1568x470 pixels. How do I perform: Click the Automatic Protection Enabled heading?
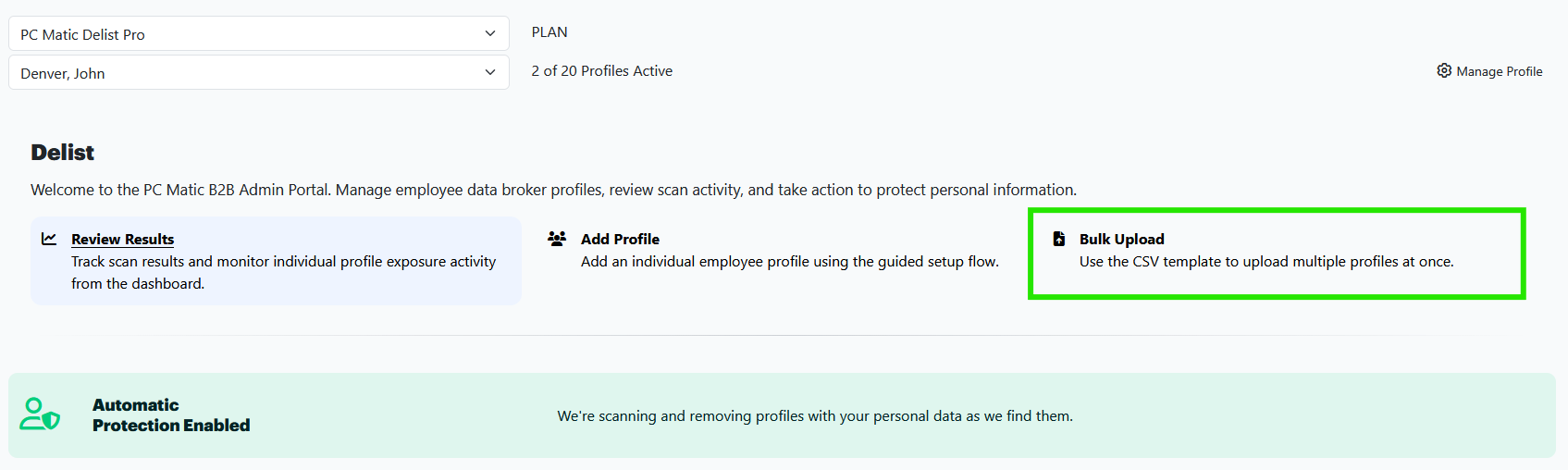171,415
